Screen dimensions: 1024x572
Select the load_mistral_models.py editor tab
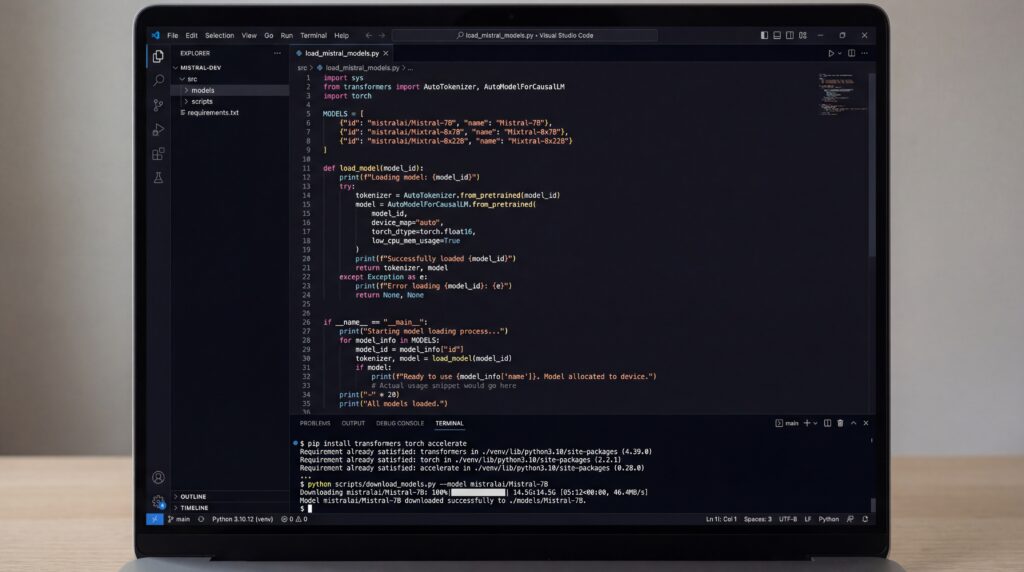[x=342, y=54]
